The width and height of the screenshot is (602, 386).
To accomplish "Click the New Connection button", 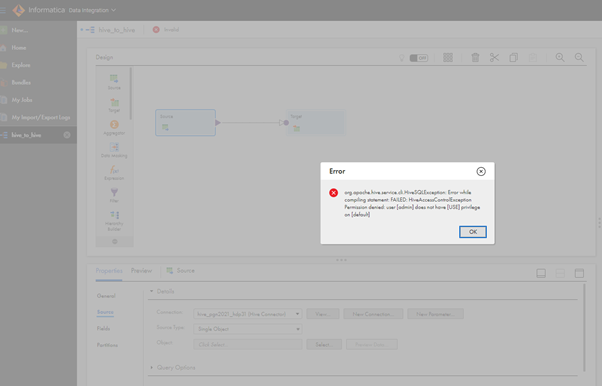I will pos(373,314).
